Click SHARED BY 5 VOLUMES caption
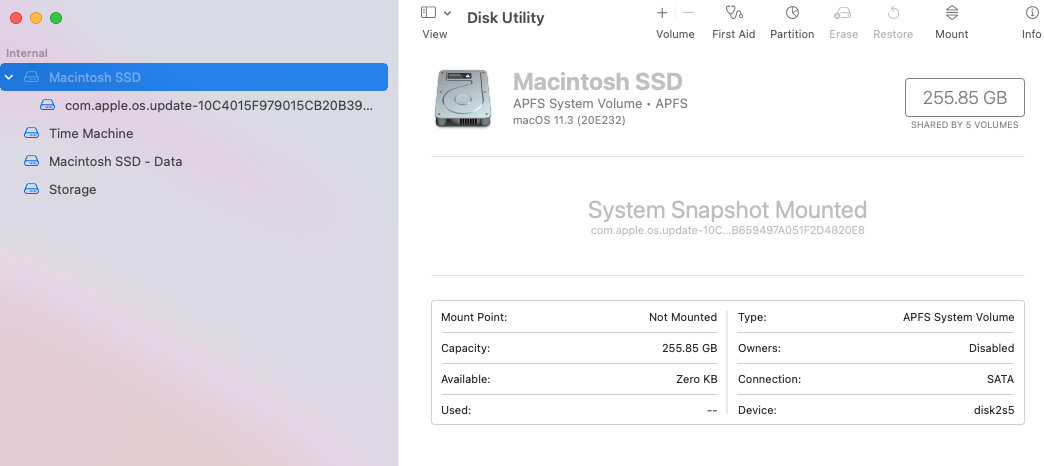 965,125
